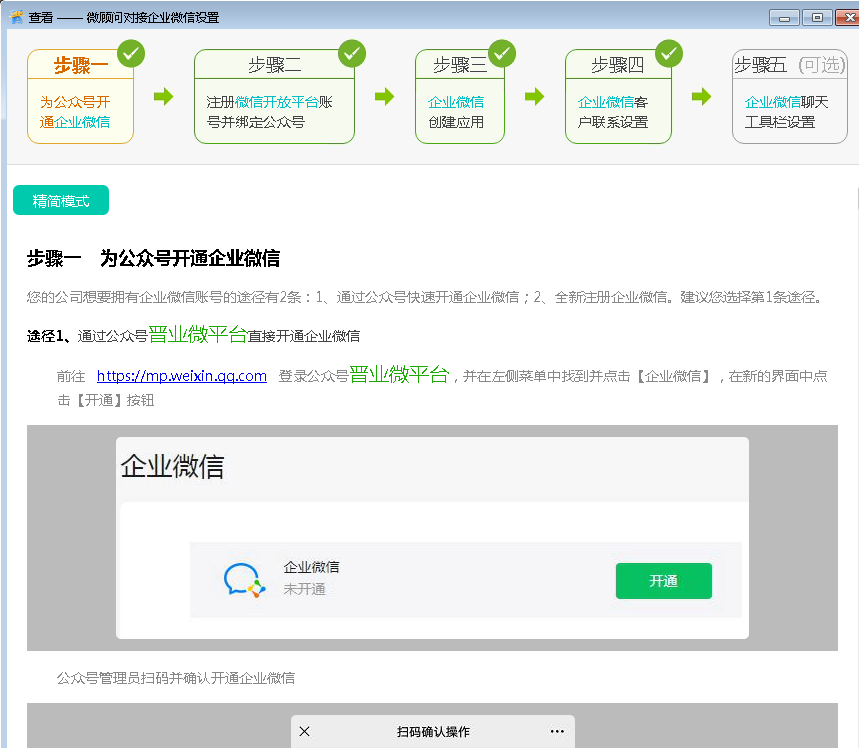The image size is (859, 748).
Task: Click the 精简模式 button
Action: [61, 201]
